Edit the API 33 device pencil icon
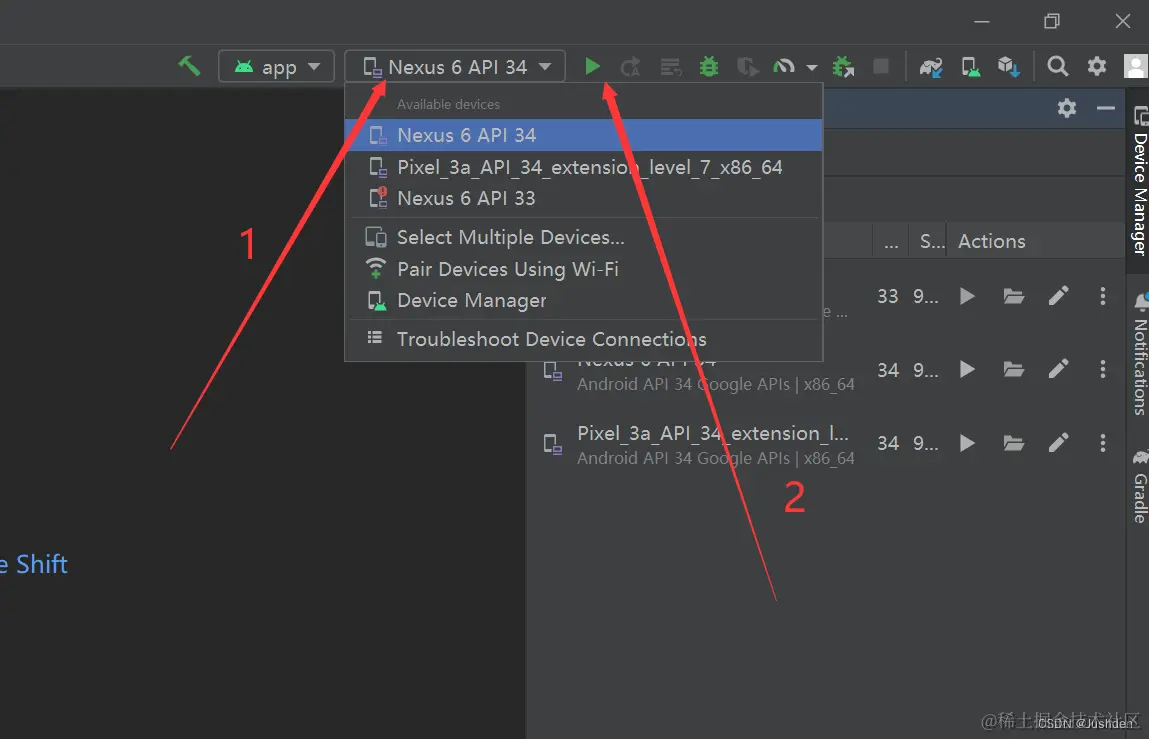 pyautogui.click(x=1058, y=296)
